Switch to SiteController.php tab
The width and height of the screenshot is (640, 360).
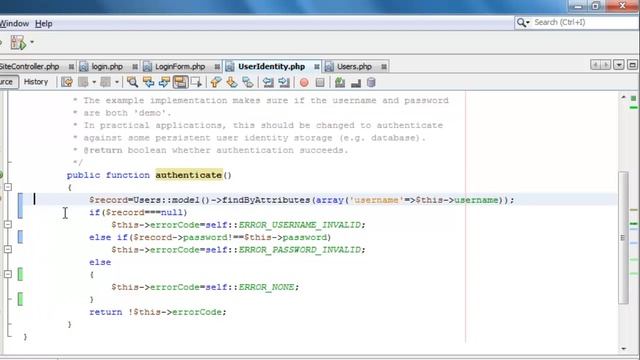pos(30,66)
